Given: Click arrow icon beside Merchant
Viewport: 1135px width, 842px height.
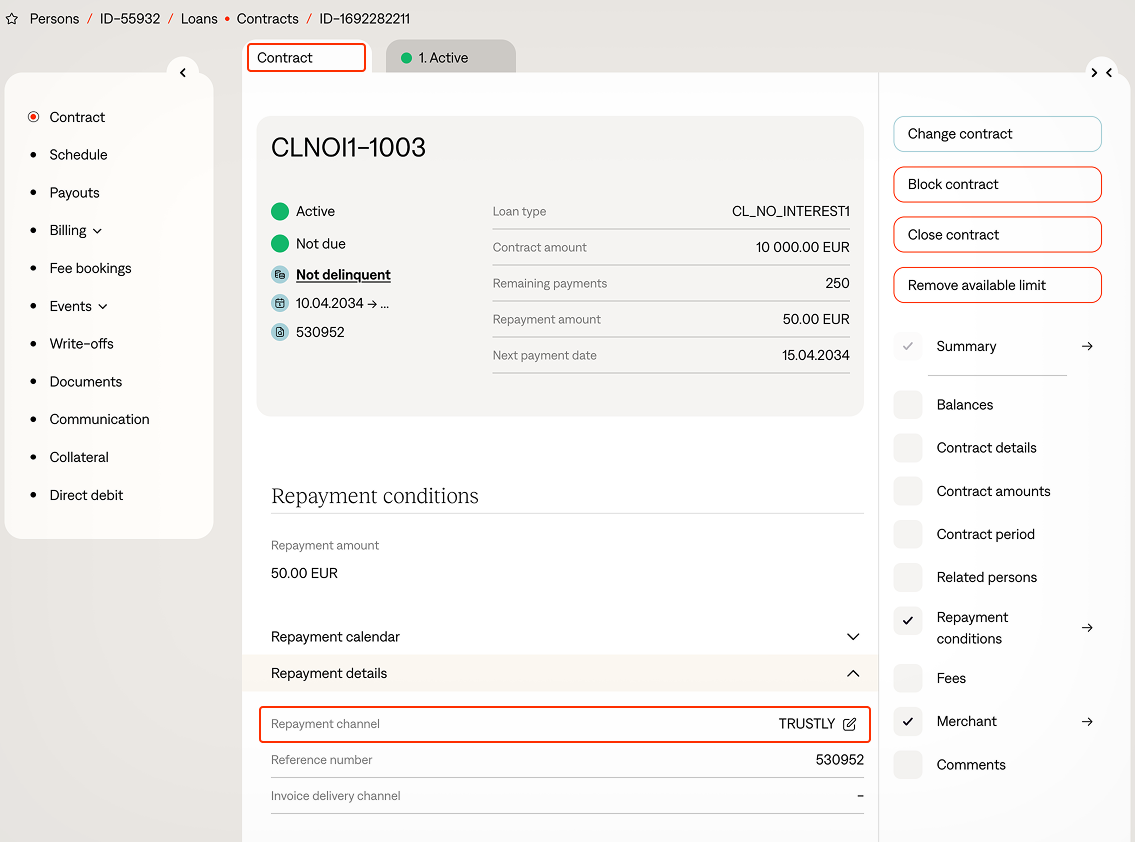Looking at the screenshot, I should coord(1087,721).
